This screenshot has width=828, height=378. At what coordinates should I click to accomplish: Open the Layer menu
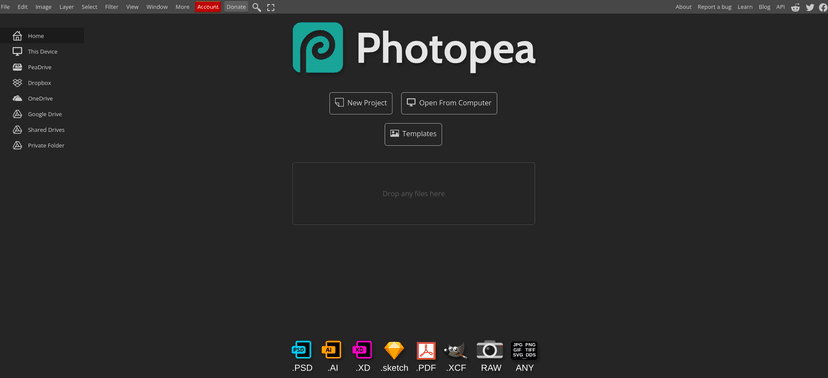click(x=67, y=7)
